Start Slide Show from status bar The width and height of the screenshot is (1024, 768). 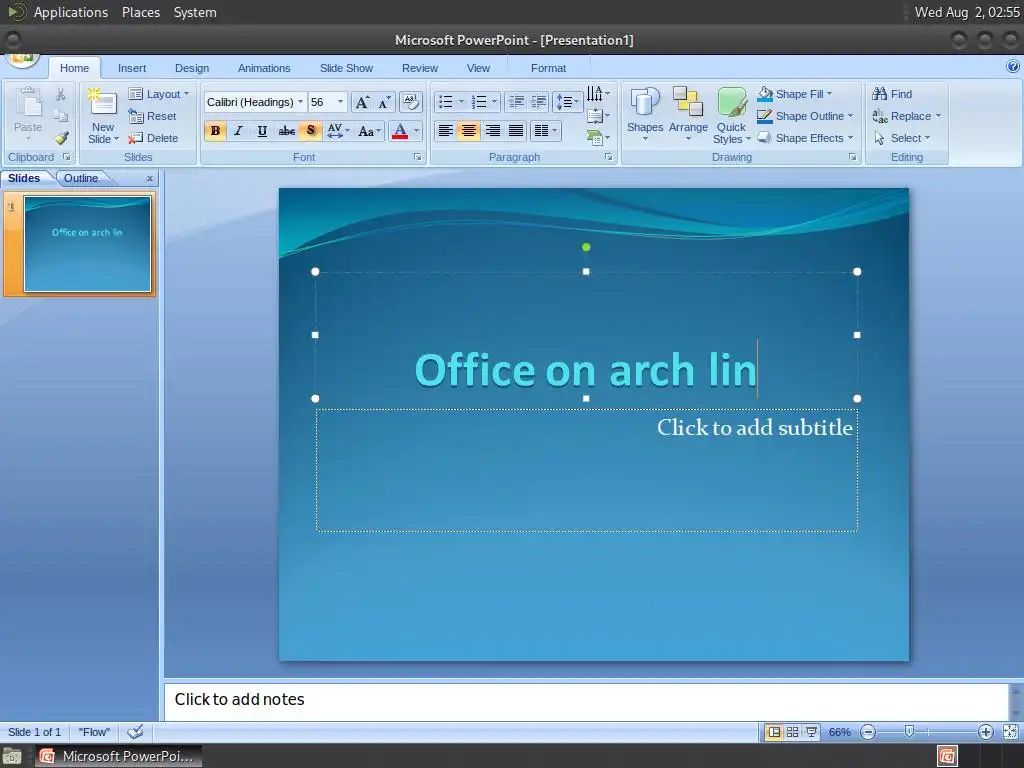(811, 732)
